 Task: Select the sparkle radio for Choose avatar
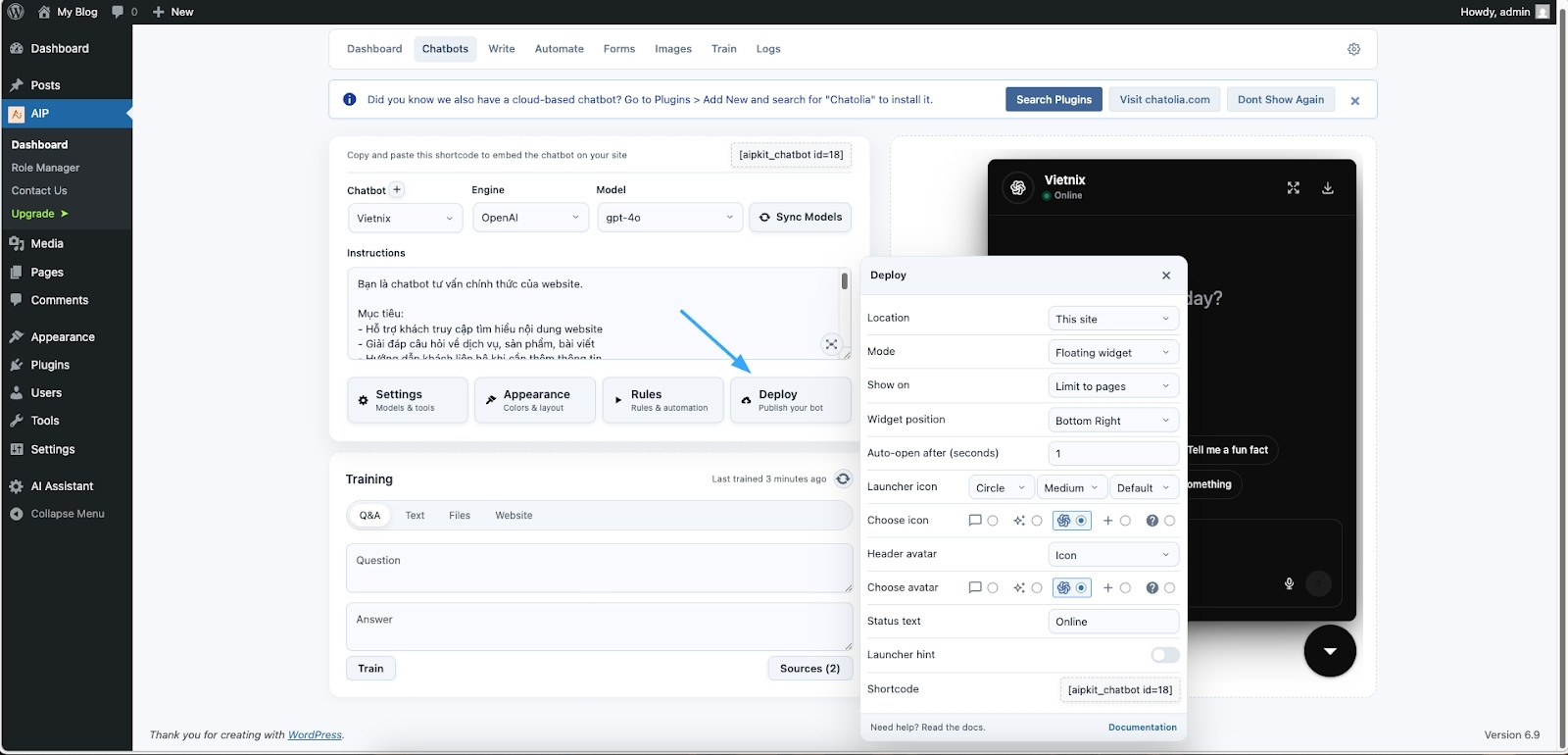tap(1037, 588)
